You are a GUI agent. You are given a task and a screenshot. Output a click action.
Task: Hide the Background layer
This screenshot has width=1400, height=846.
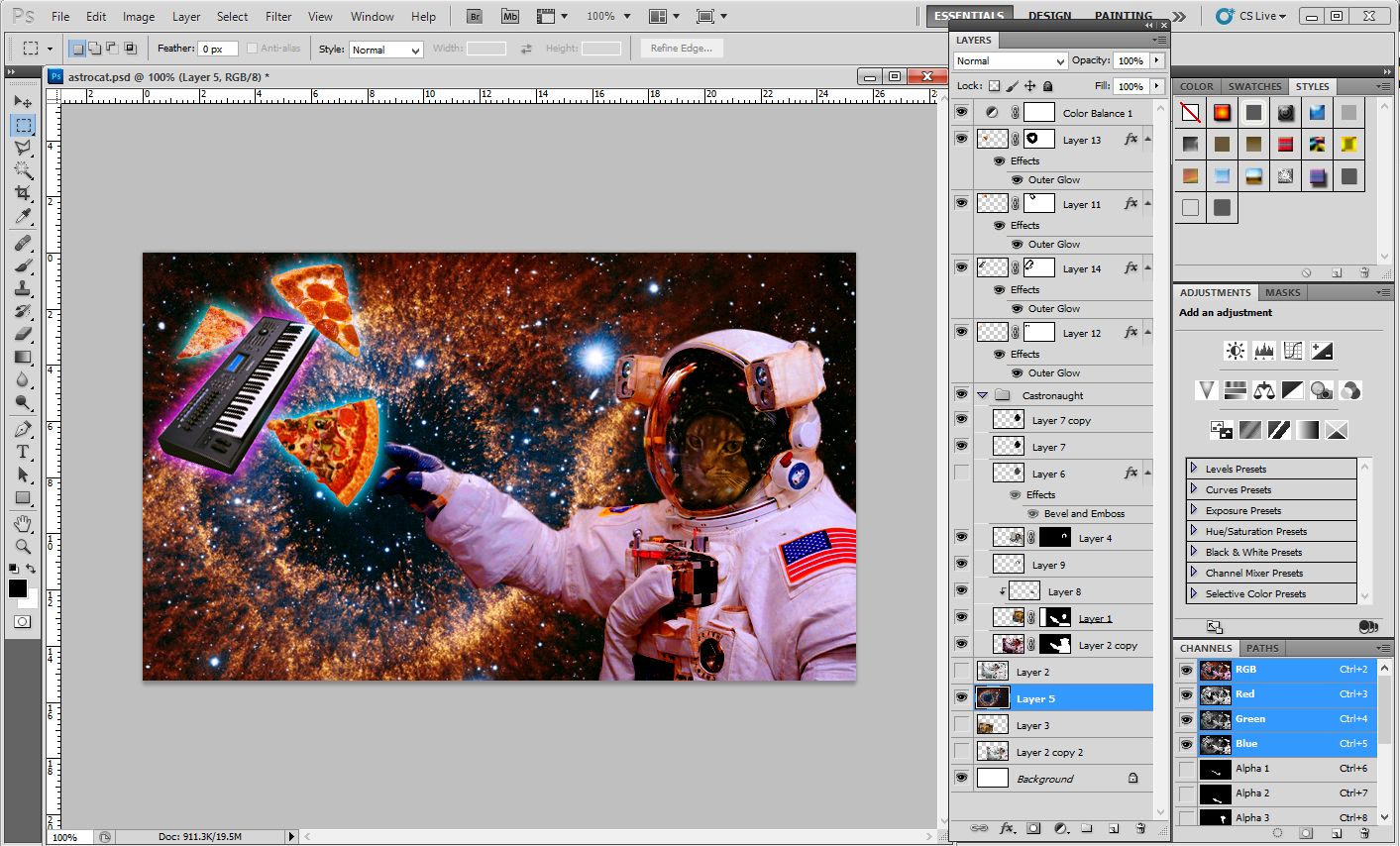pyautogui.click(x=961, y=779)
